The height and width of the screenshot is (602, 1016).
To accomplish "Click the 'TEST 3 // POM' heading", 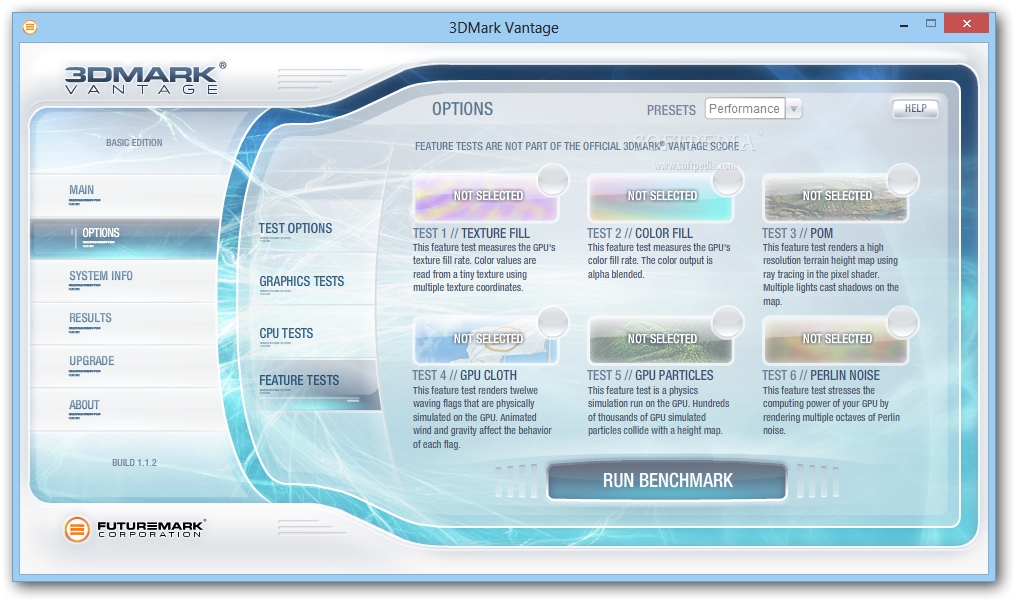I will [798, 233].
